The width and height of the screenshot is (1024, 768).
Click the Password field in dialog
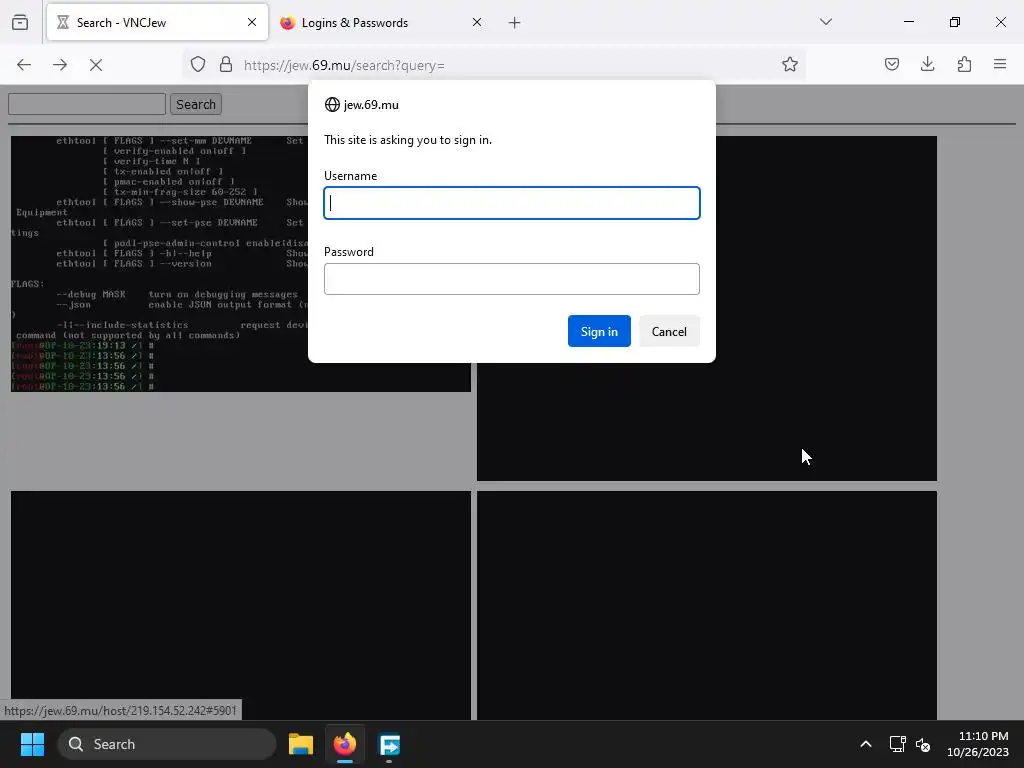click(x=512, y=279)
